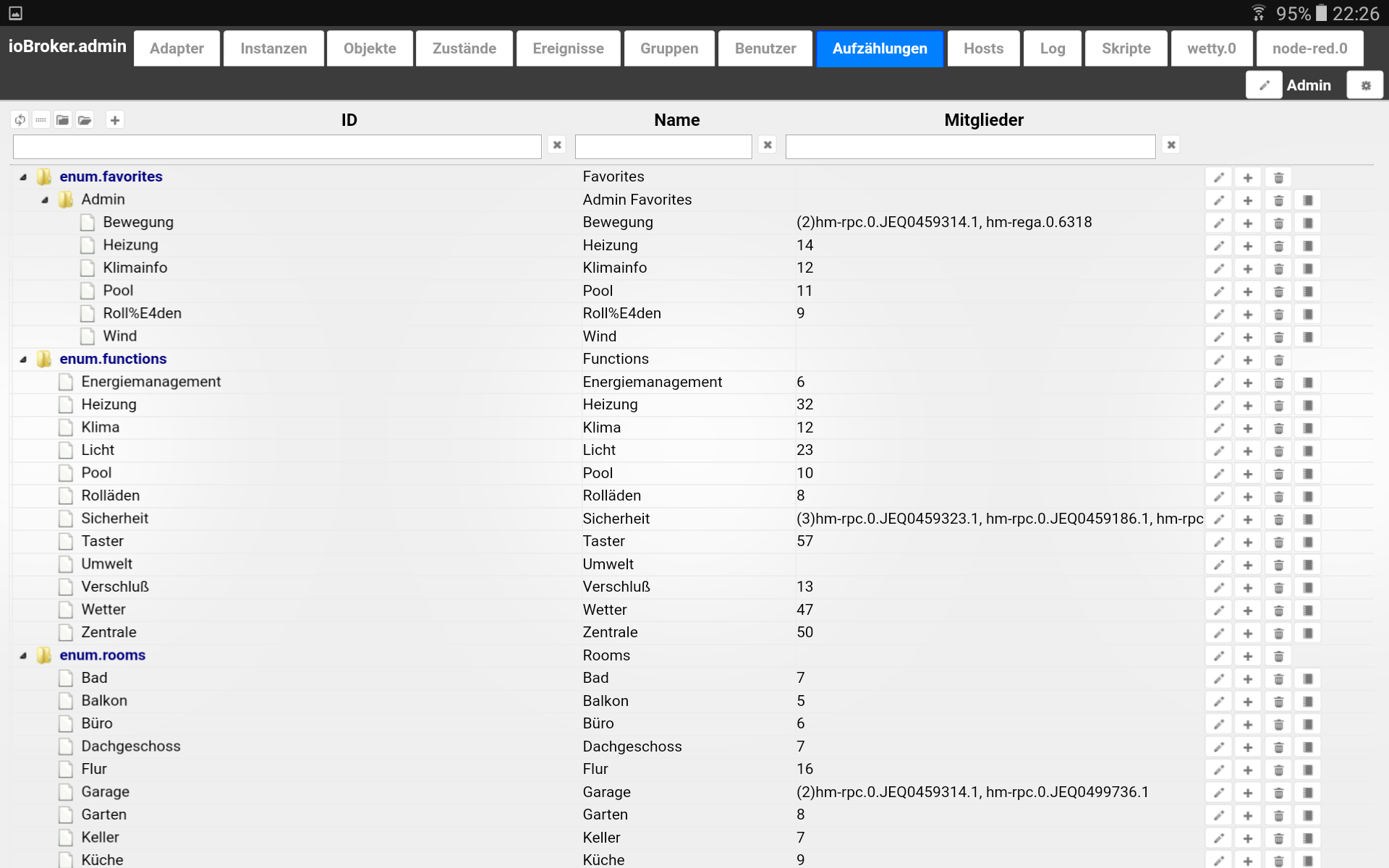Select the Heizung function row
Screen dimensions: 1389x868
[692, 405]
